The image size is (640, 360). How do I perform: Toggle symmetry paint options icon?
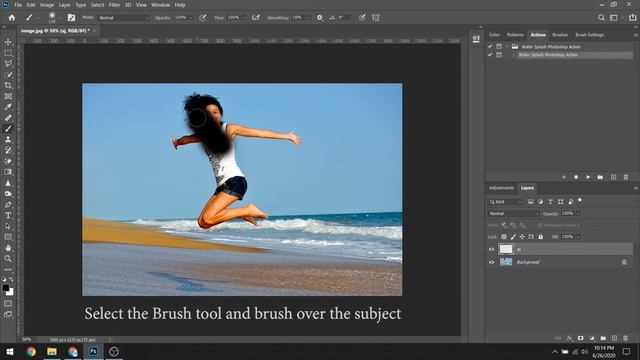(376, 18)
